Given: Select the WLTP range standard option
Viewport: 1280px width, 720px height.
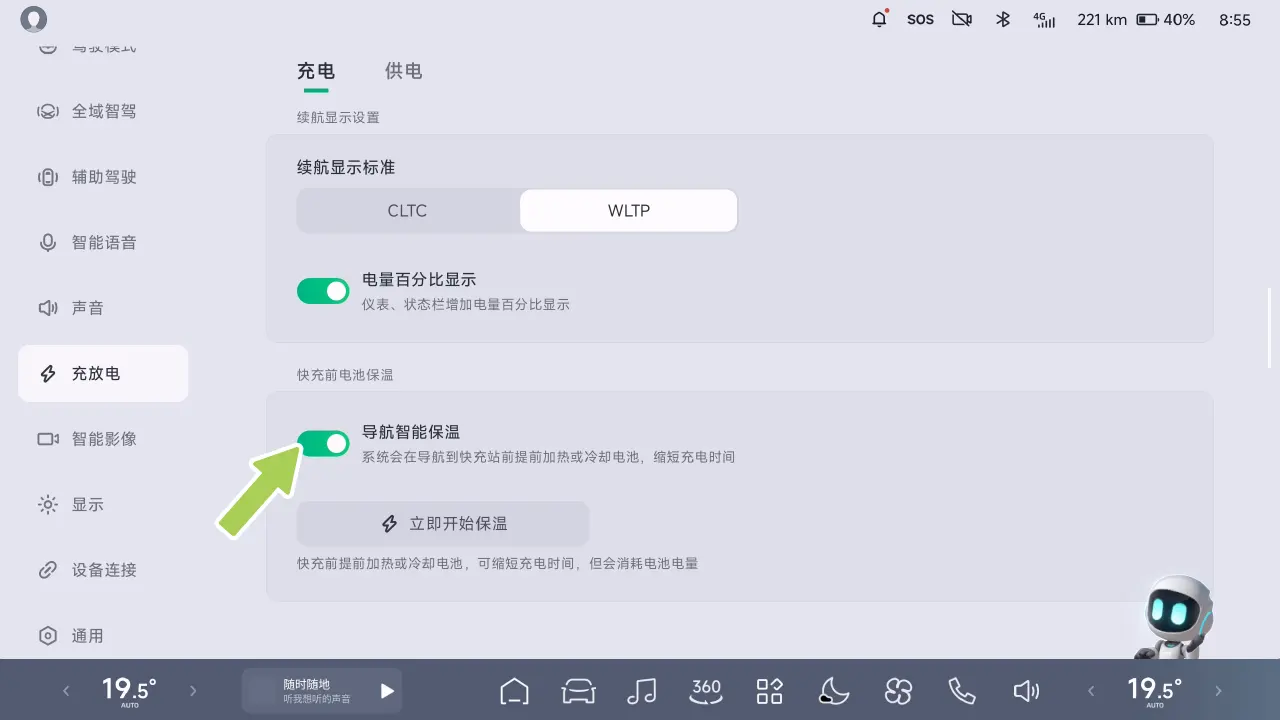Looking at the screenshot, I should (628, 211).
